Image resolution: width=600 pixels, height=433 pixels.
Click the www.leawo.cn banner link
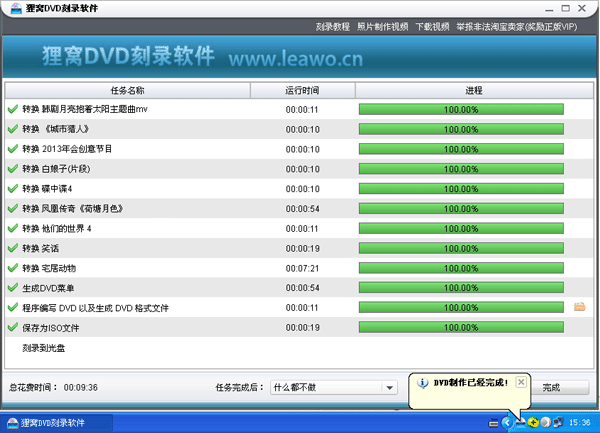coord(295,59)
